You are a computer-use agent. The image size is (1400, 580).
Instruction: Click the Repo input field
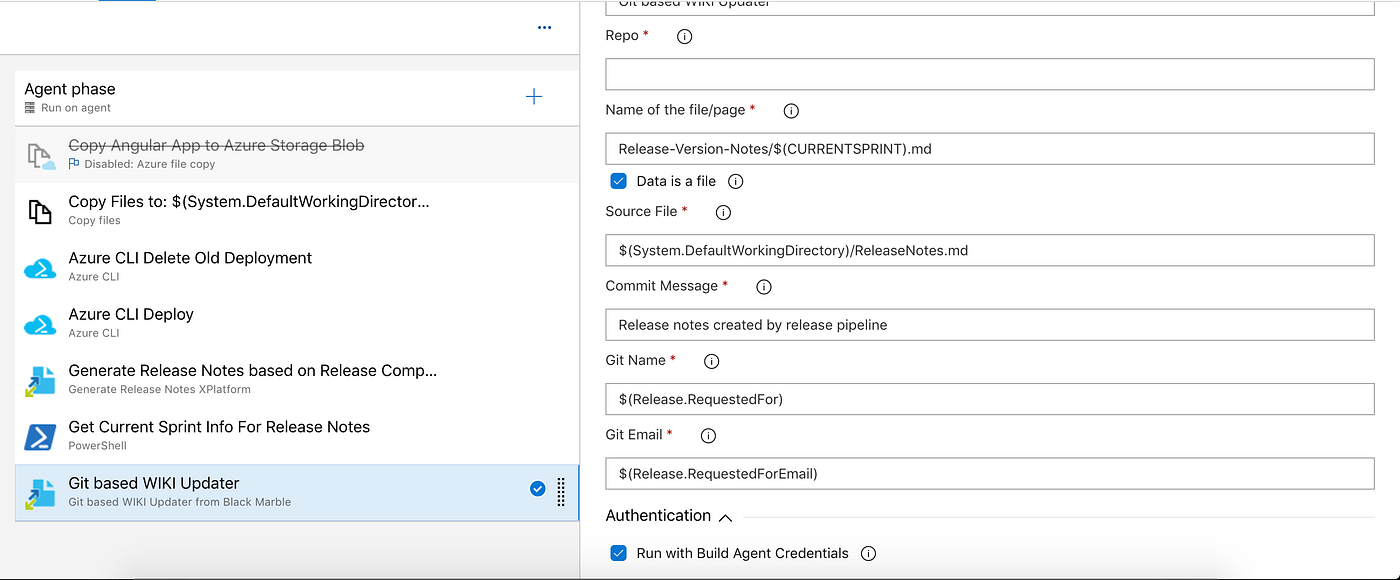(989, 75)
